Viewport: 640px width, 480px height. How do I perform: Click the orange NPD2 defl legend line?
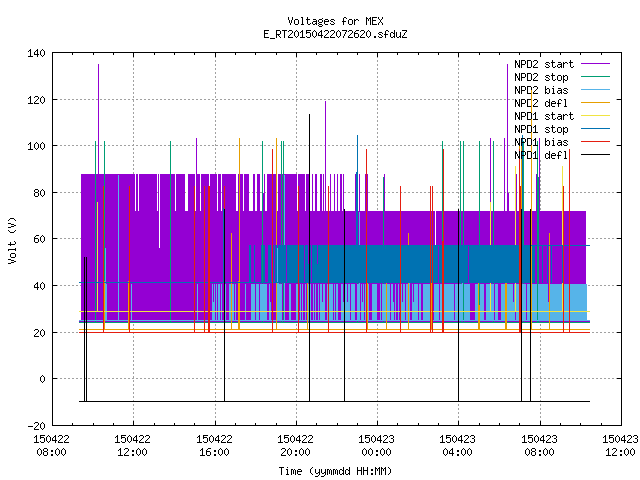coord(595,103)
